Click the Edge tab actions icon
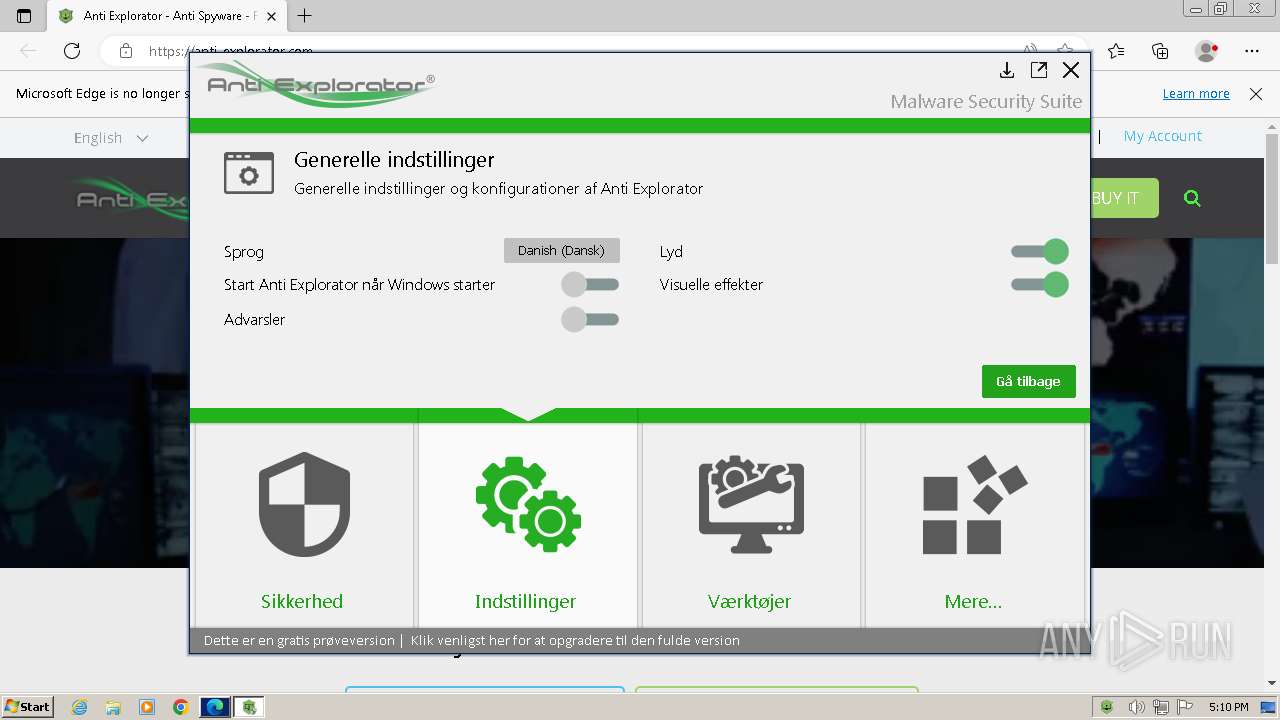The image size is (1280, 720). click(x=24, y=16)
